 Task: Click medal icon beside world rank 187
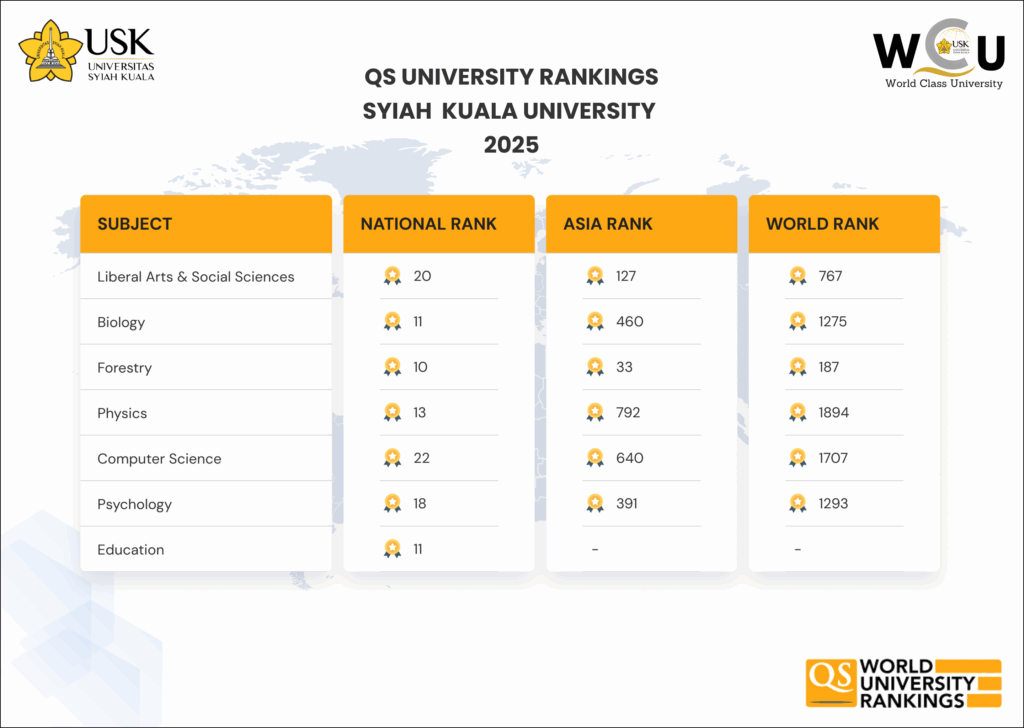click(797, 367)
